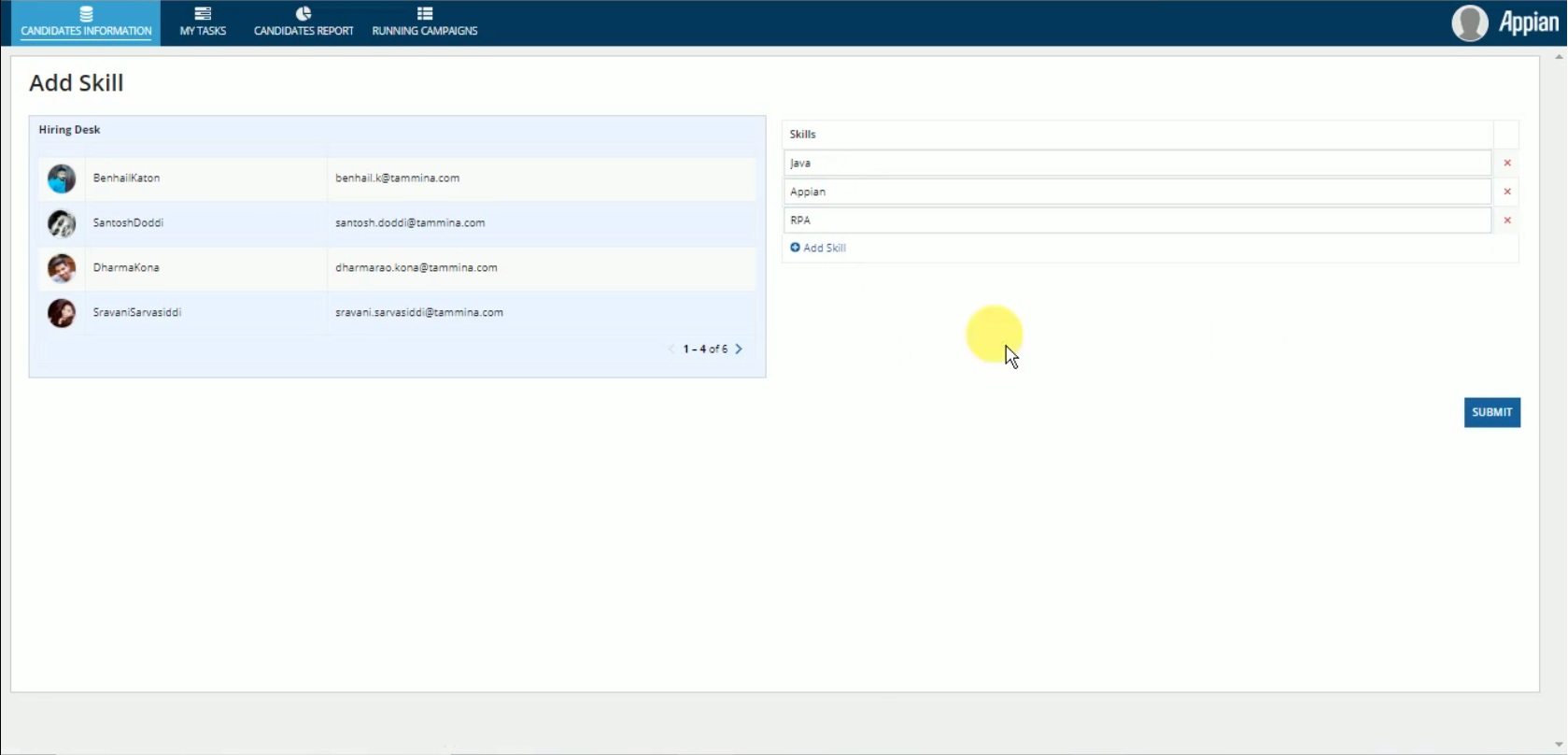The image size is (1568, 755).
Task: Switch to the My Tasks tab
Action: [x=203, y=22]
